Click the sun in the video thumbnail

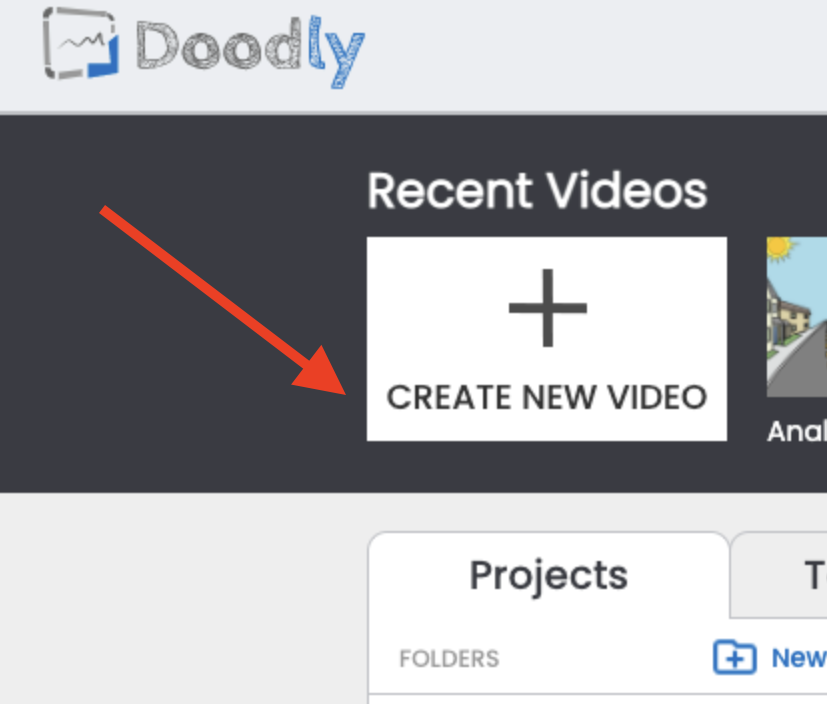click(x=780, y=248)
